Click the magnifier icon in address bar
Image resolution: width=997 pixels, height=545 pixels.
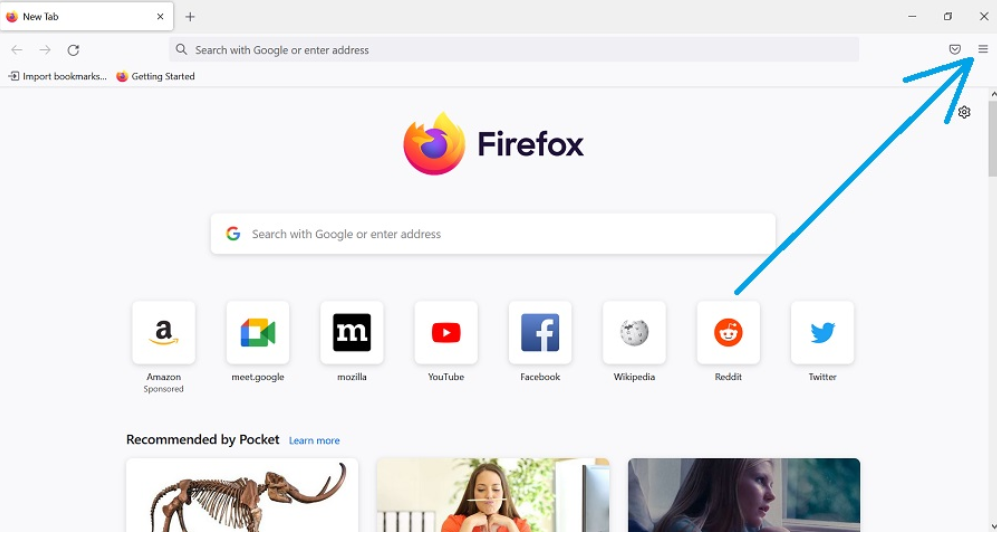pos(181,50)
